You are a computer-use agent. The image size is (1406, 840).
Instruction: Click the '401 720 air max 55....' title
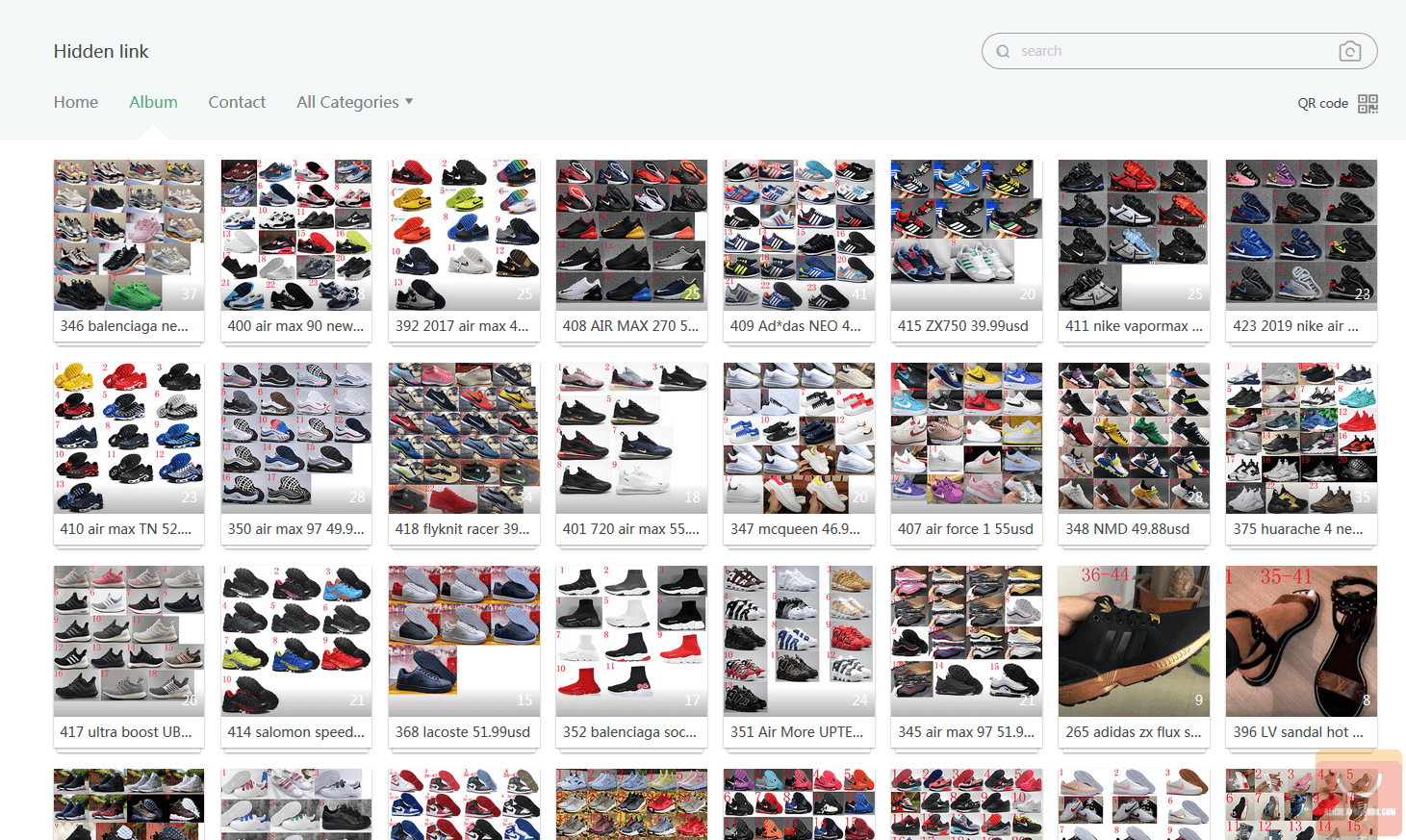tap(630, 529)
